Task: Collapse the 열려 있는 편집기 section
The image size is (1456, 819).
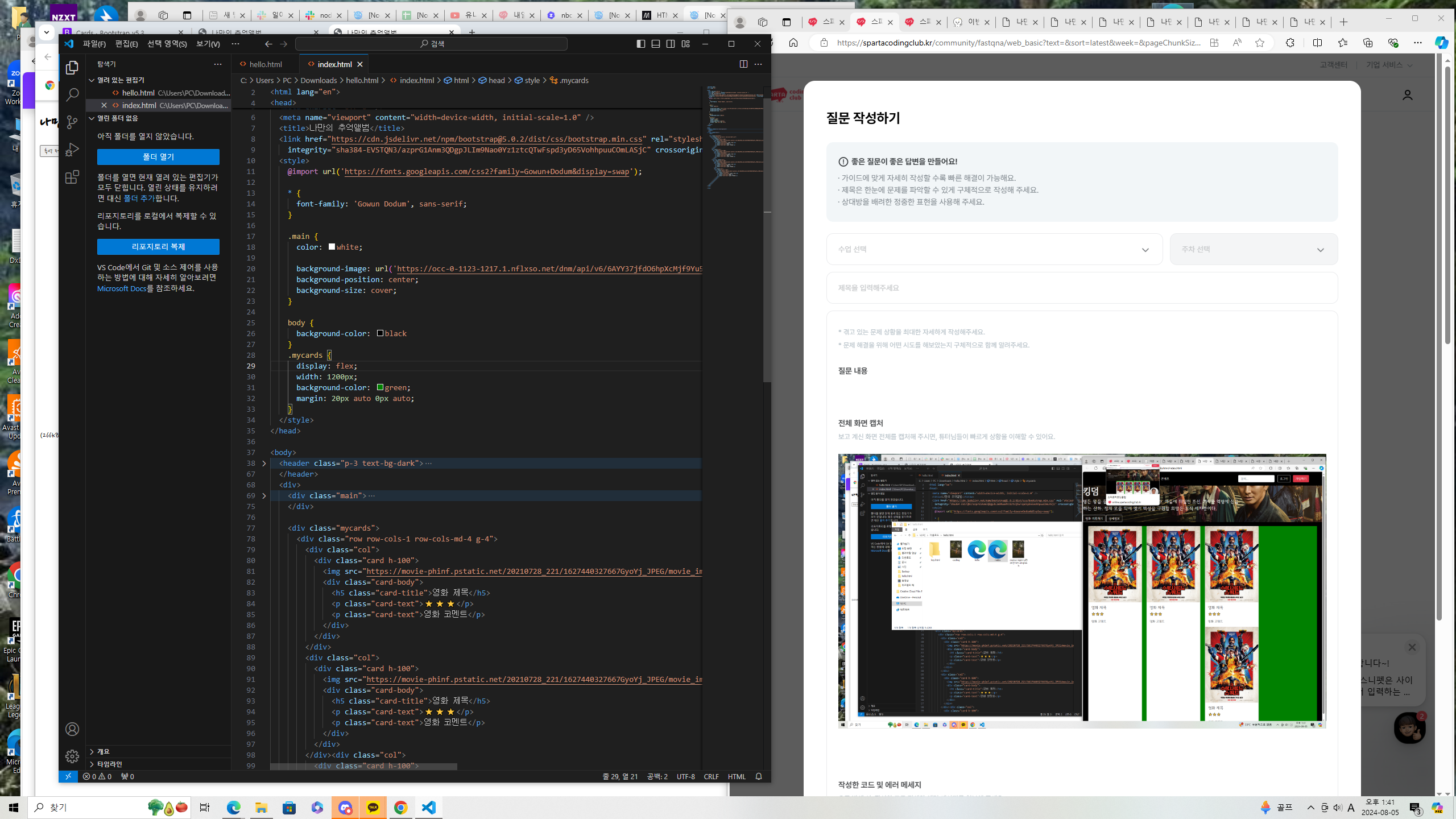Action: click(x=121, y=80)
